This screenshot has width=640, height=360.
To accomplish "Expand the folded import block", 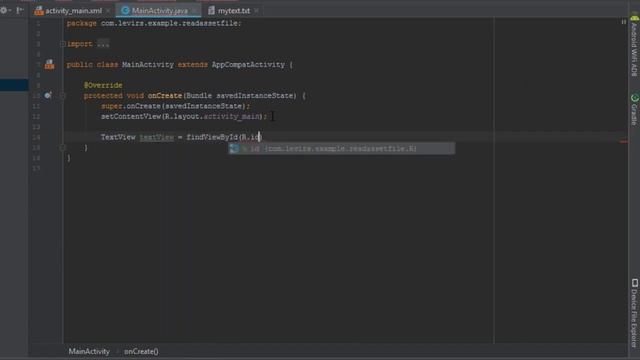I will pos(62,44).
